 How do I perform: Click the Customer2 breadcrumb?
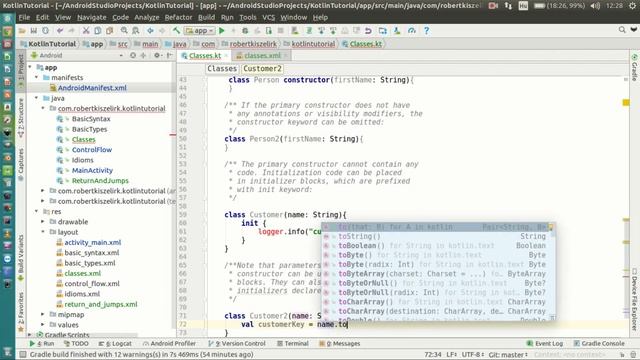coord(262,69)
